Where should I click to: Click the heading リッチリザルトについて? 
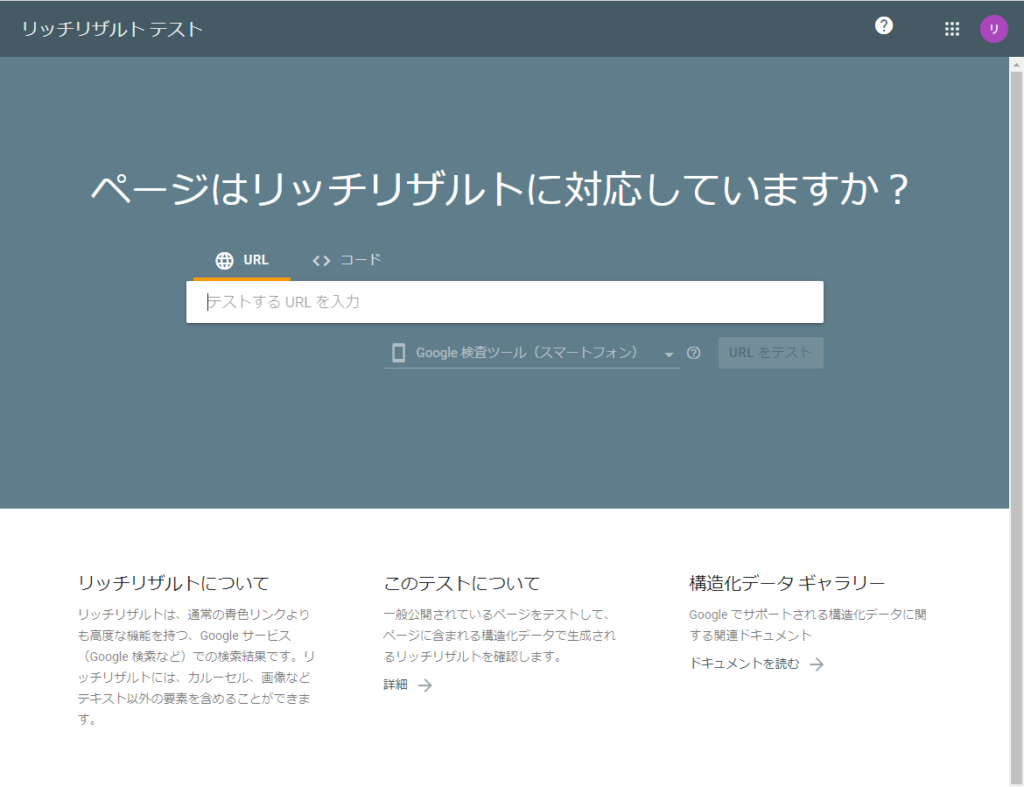(174, 583)
